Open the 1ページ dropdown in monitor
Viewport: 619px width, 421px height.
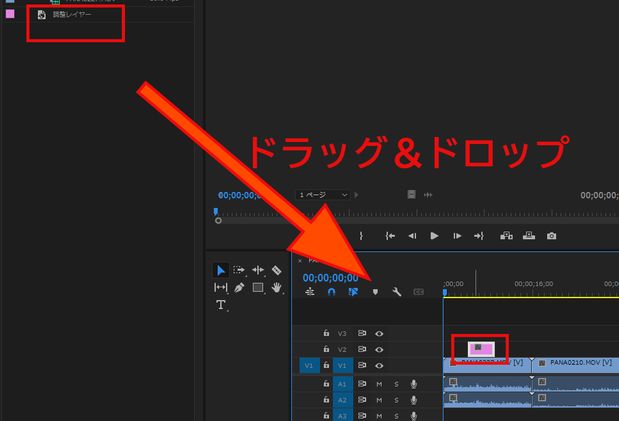[323, 195]
